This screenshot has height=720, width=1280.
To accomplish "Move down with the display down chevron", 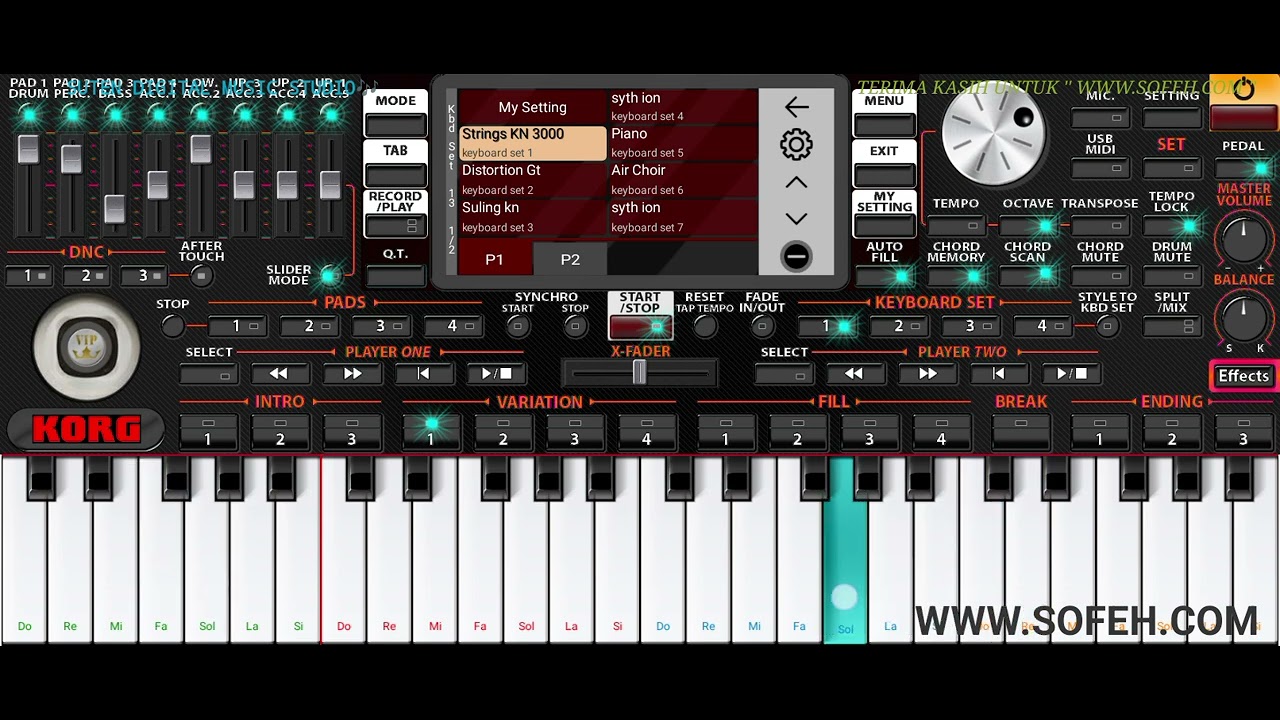I will point(796,219).
